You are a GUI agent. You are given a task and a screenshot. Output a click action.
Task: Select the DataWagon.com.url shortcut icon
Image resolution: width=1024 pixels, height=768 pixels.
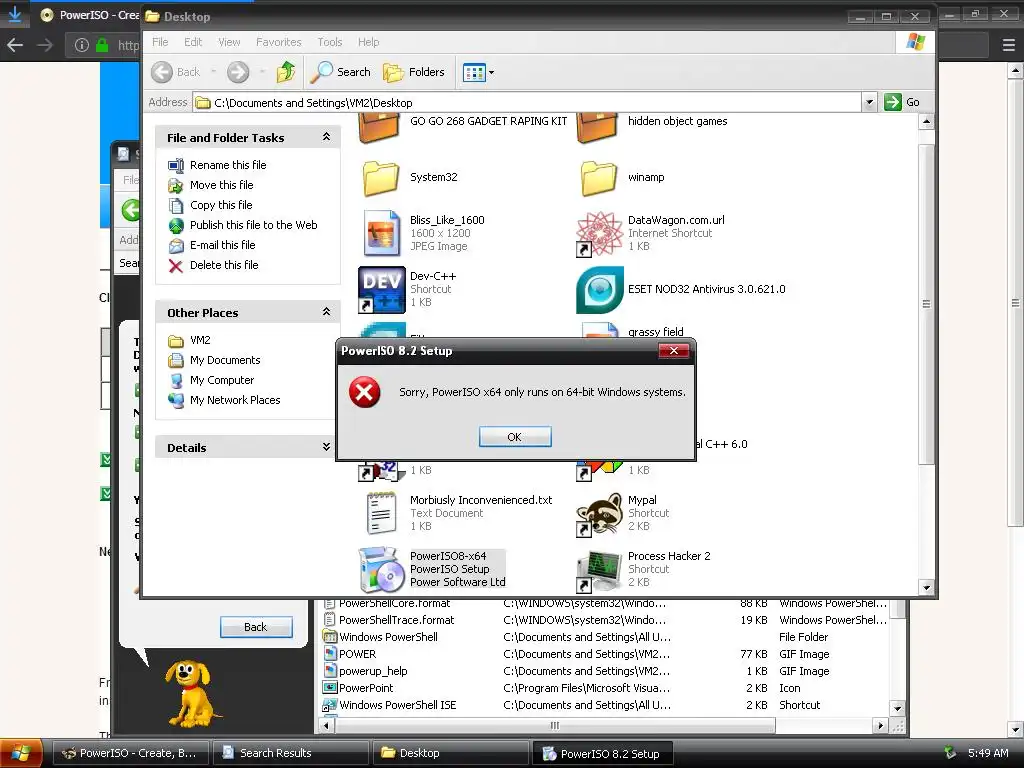coord(599,233)
